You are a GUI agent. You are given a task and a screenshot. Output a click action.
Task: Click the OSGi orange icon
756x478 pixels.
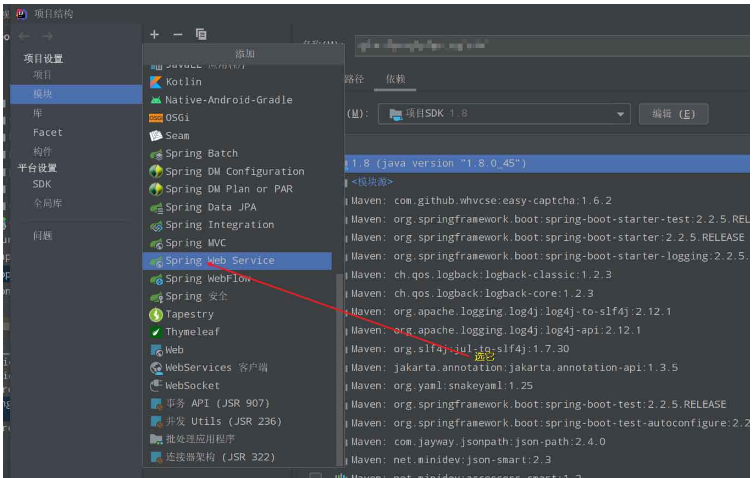(156, 118)
